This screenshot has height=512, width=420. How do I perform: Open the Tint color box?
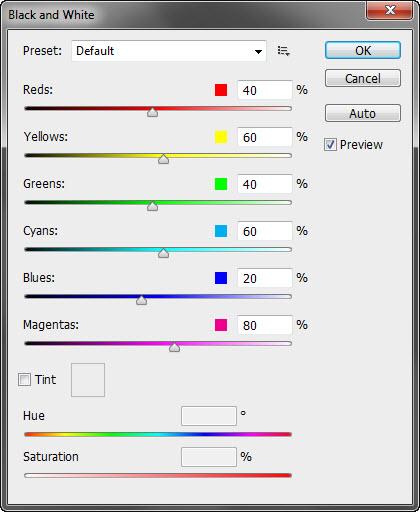88,380
